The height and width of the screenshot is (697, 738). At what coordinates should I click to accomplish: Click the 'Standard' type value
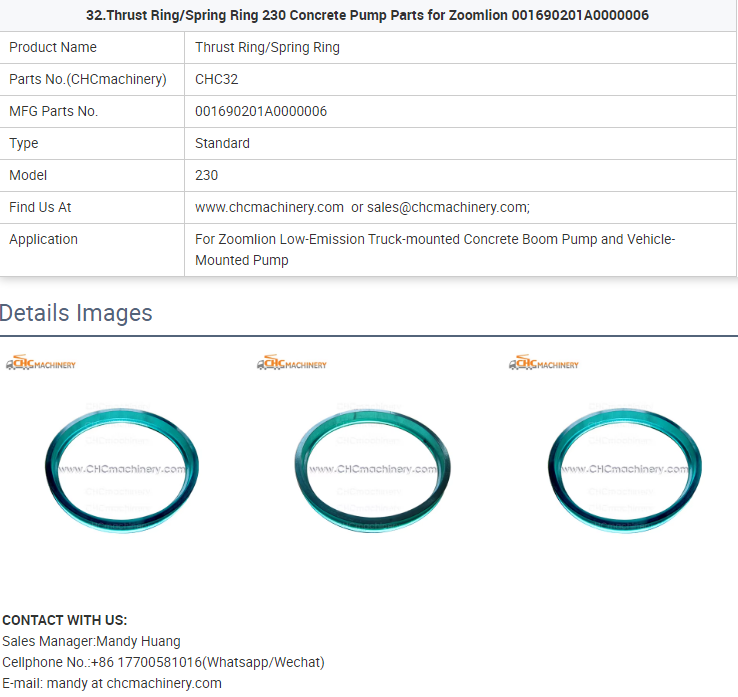(x=222, y=144)
